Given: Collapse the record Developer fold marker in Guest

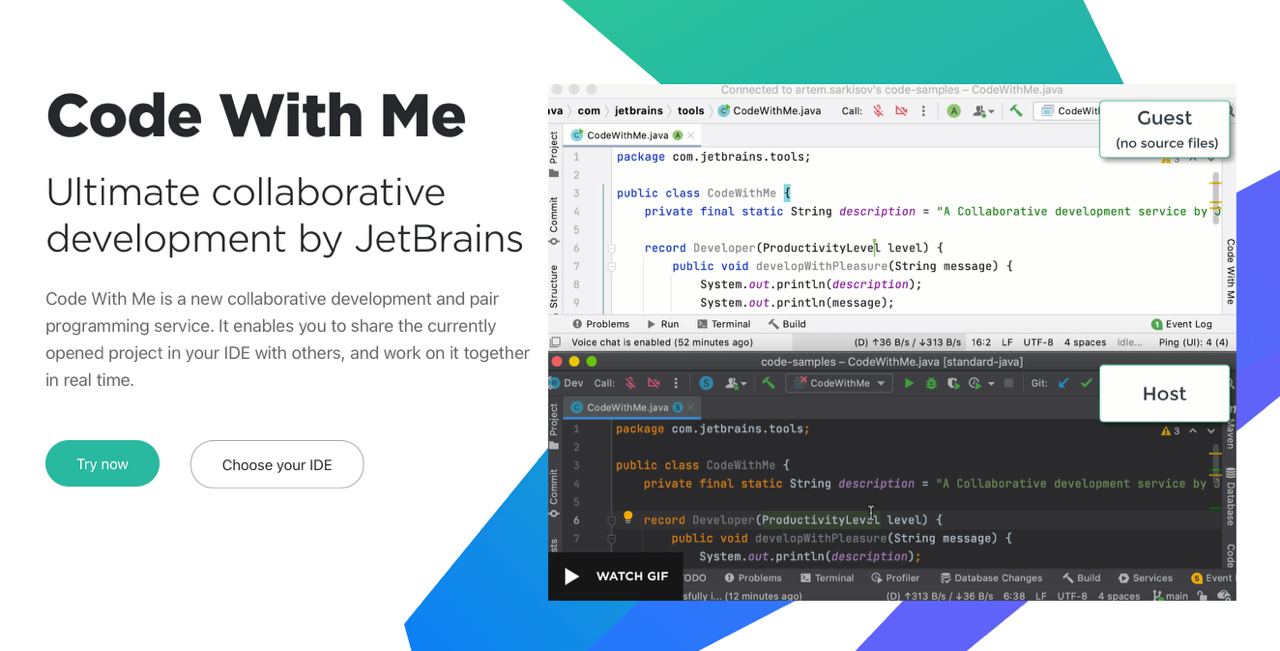Looking at the screenshot, I should [x=611, y=248].
